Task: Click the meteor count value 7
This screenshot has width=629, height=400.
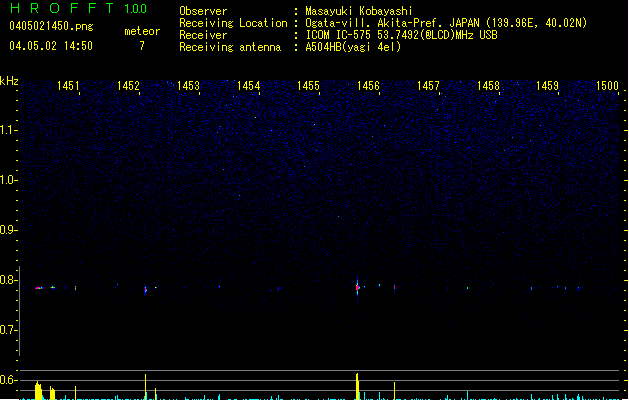Action: pos(142,46)
